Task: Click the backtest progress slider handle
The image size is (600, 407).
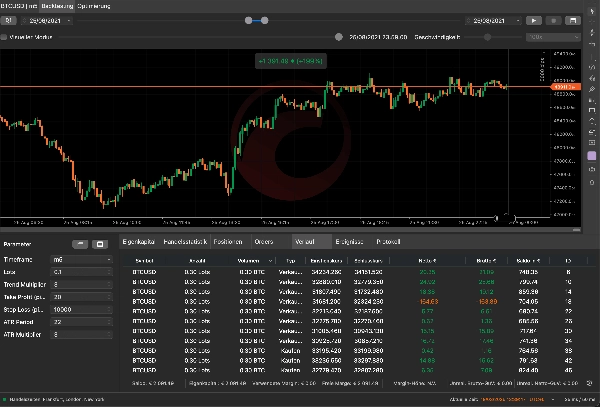Action: pyautogui.click(x=339, y=37)
